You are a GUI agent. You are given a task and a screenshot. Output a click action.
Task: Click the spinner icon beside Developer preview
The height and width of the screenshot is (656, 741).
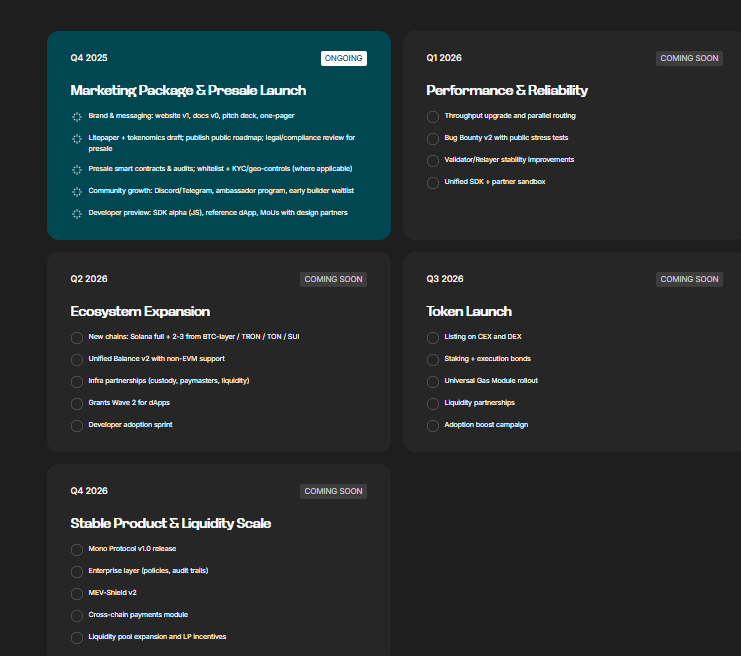tap(77, 214)
